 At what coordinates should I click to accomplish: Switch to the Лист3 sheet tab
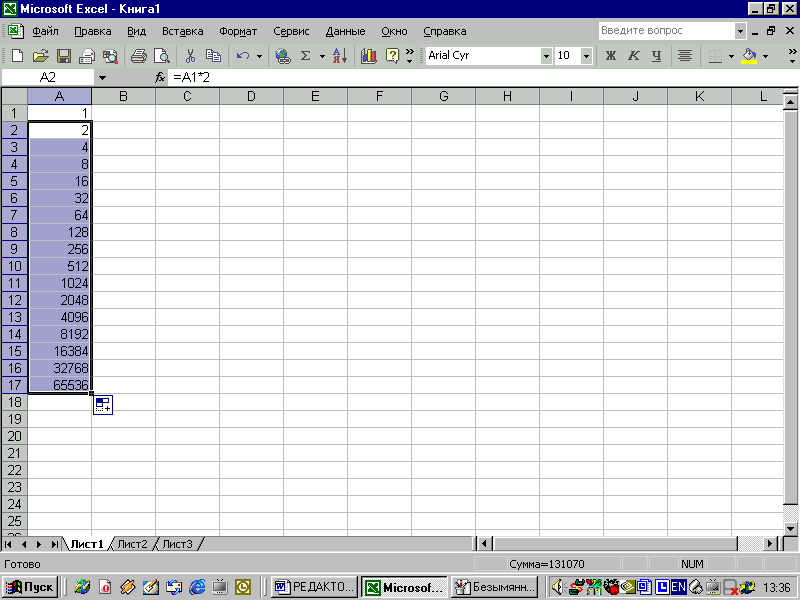point(177,544)
